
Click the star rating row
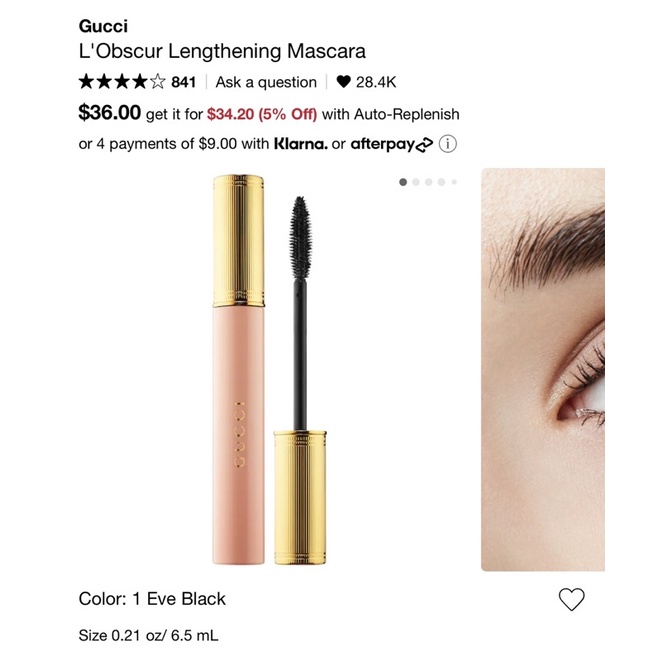coord(122,81)
